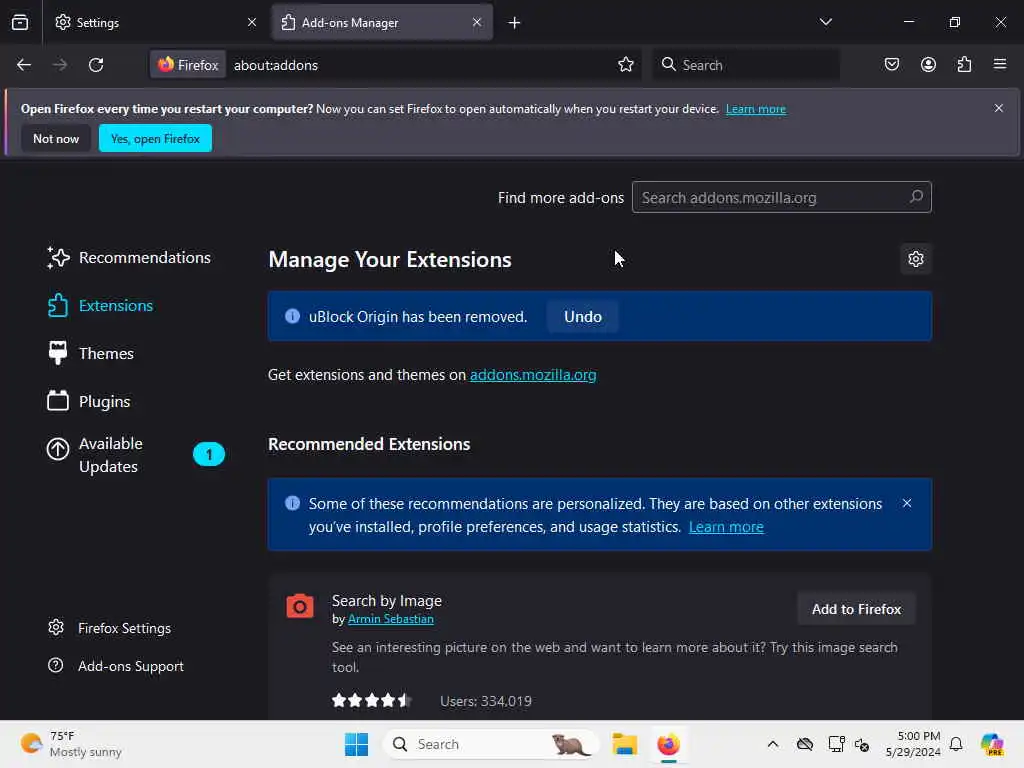Image resolution: width=1024 pixels, height=768 pixels.
Task: Select Extensions category in sidebar
Action: point(101,306)
